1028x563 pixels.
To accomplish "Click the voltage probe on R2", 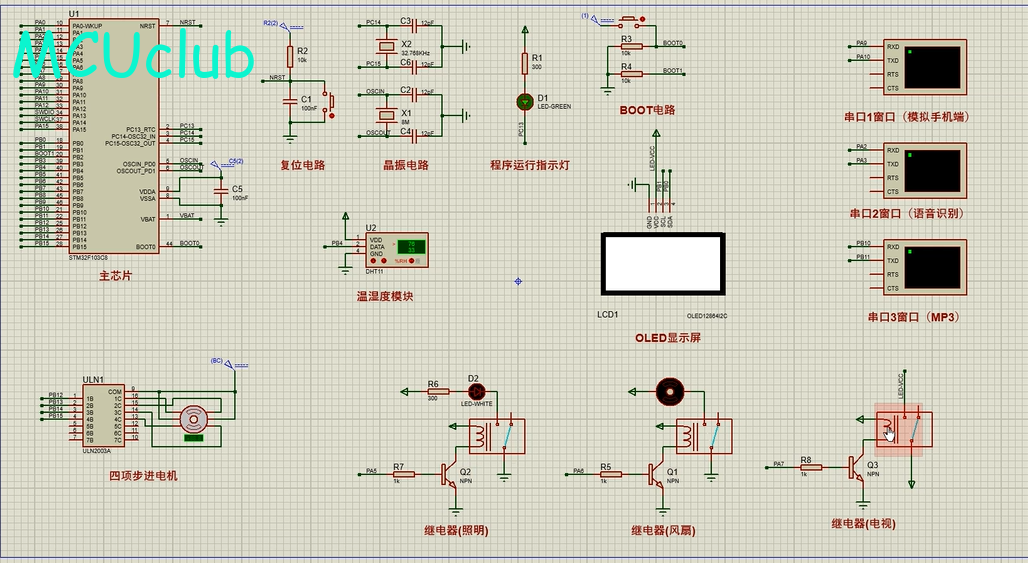I will click(x=284, y=26).
